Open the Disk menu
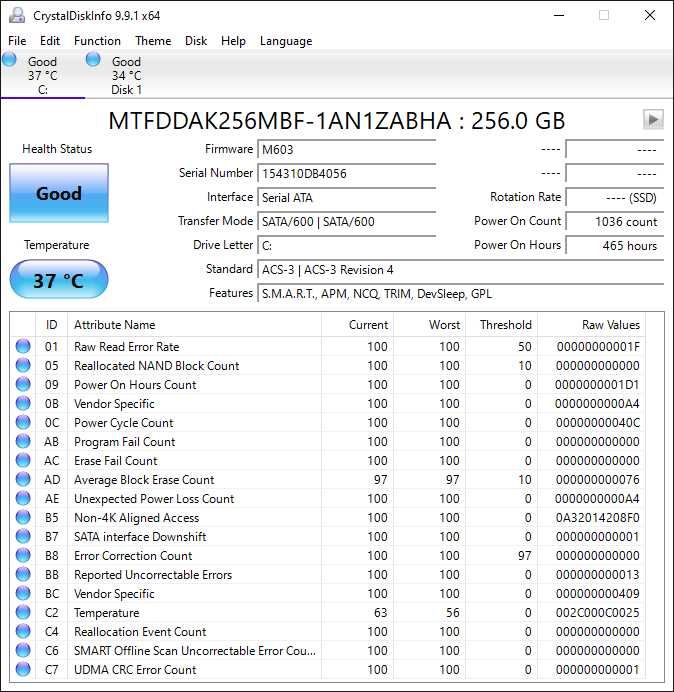The image size is (674, 692). [x=196, y=41]
